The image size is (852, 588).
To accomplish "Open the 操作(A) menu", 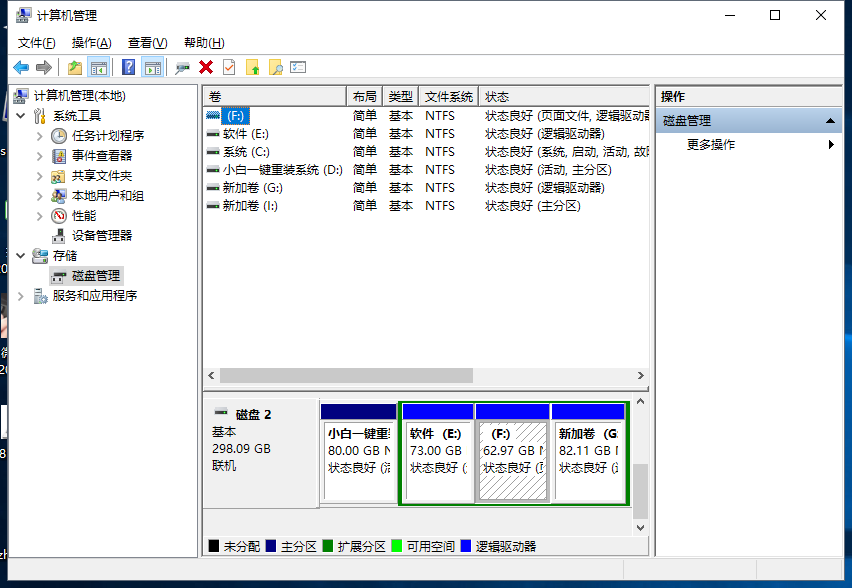I will click(x=91, y=43).
